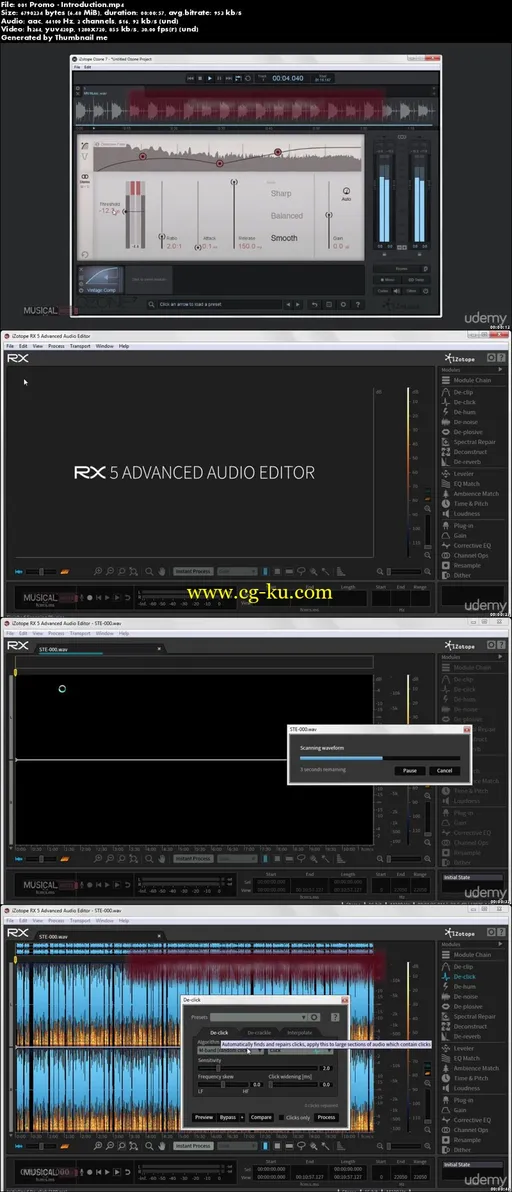Open Spectral Repair in RX splash-screen window
The height and width of the screenshot is (1192, 512).
474,442
